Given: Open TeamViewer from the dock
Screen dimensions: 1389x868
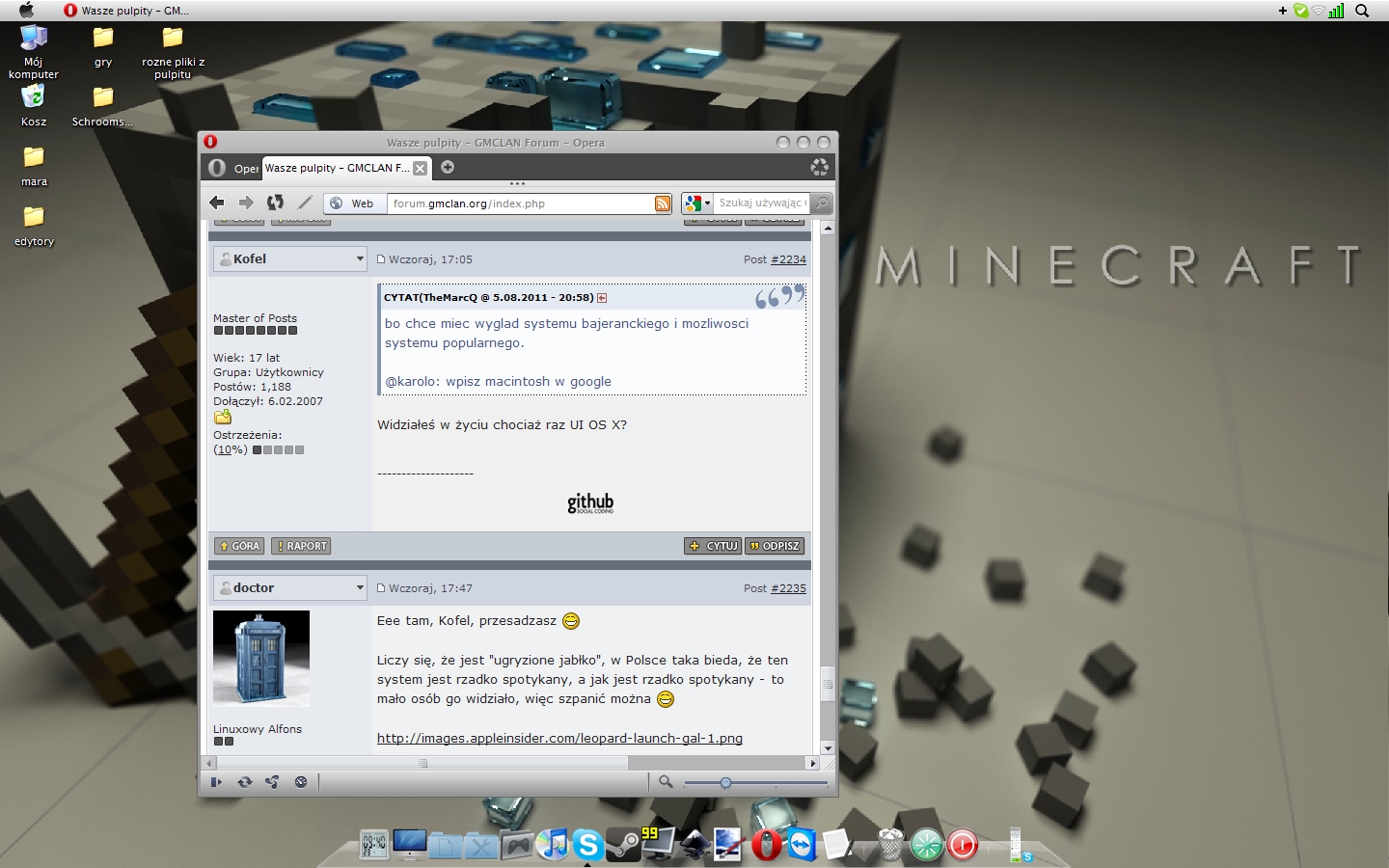Looking at the screenshot, I should click(x=802, y=845).
